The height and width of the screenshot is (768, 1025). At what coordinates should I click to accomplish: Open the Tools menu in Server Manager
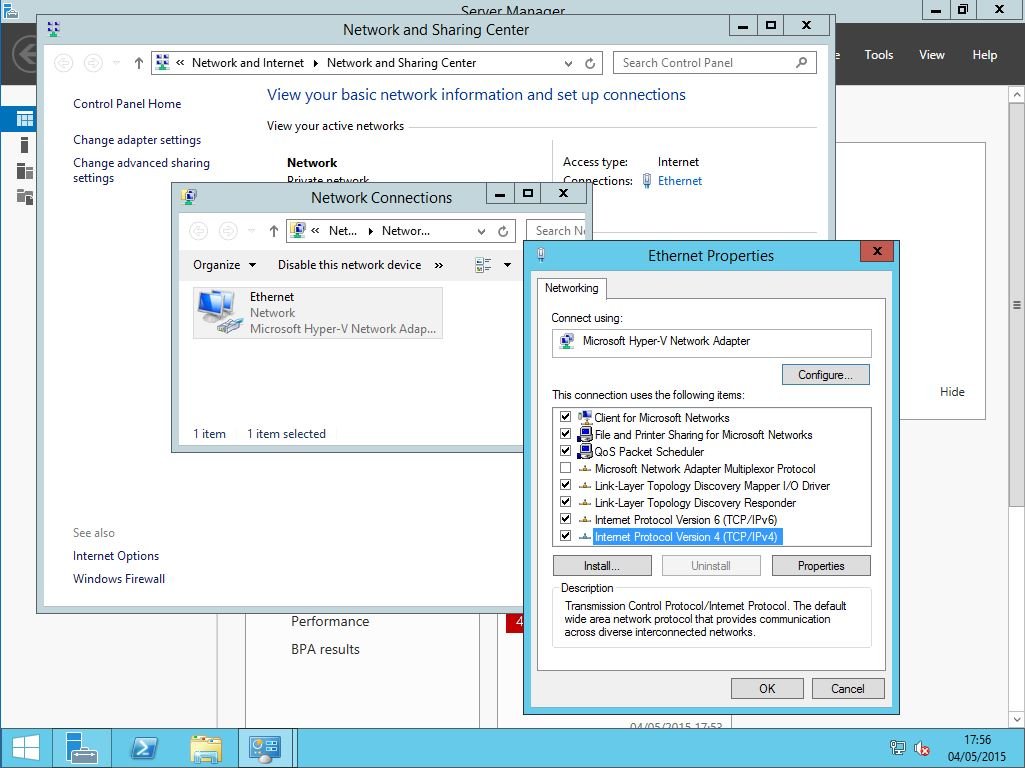pyautogui.click(x=879, y=55)
